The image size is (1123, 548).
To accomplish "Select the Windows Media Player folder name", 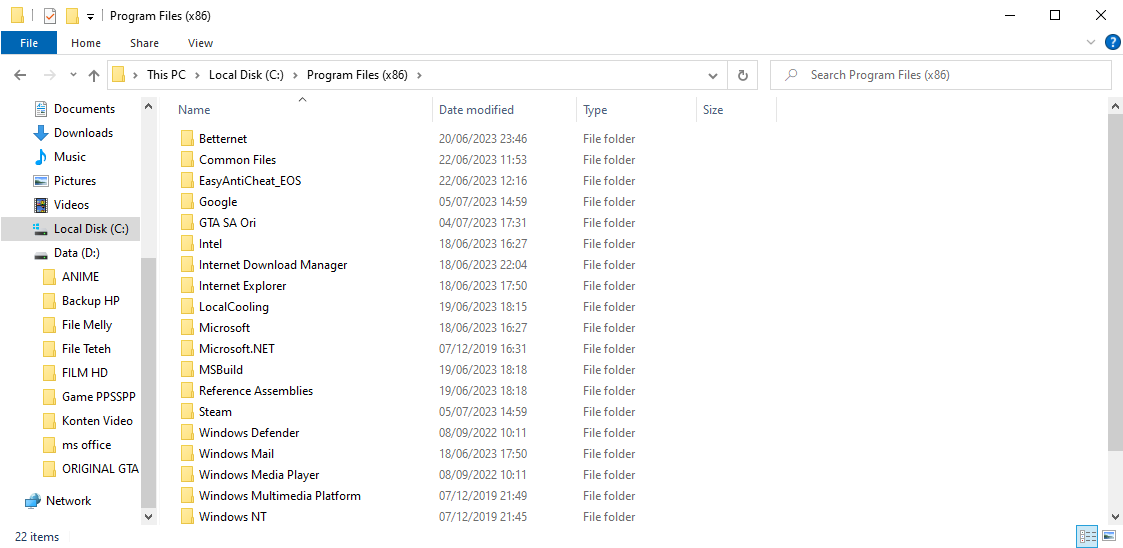I will coord(259,474).
